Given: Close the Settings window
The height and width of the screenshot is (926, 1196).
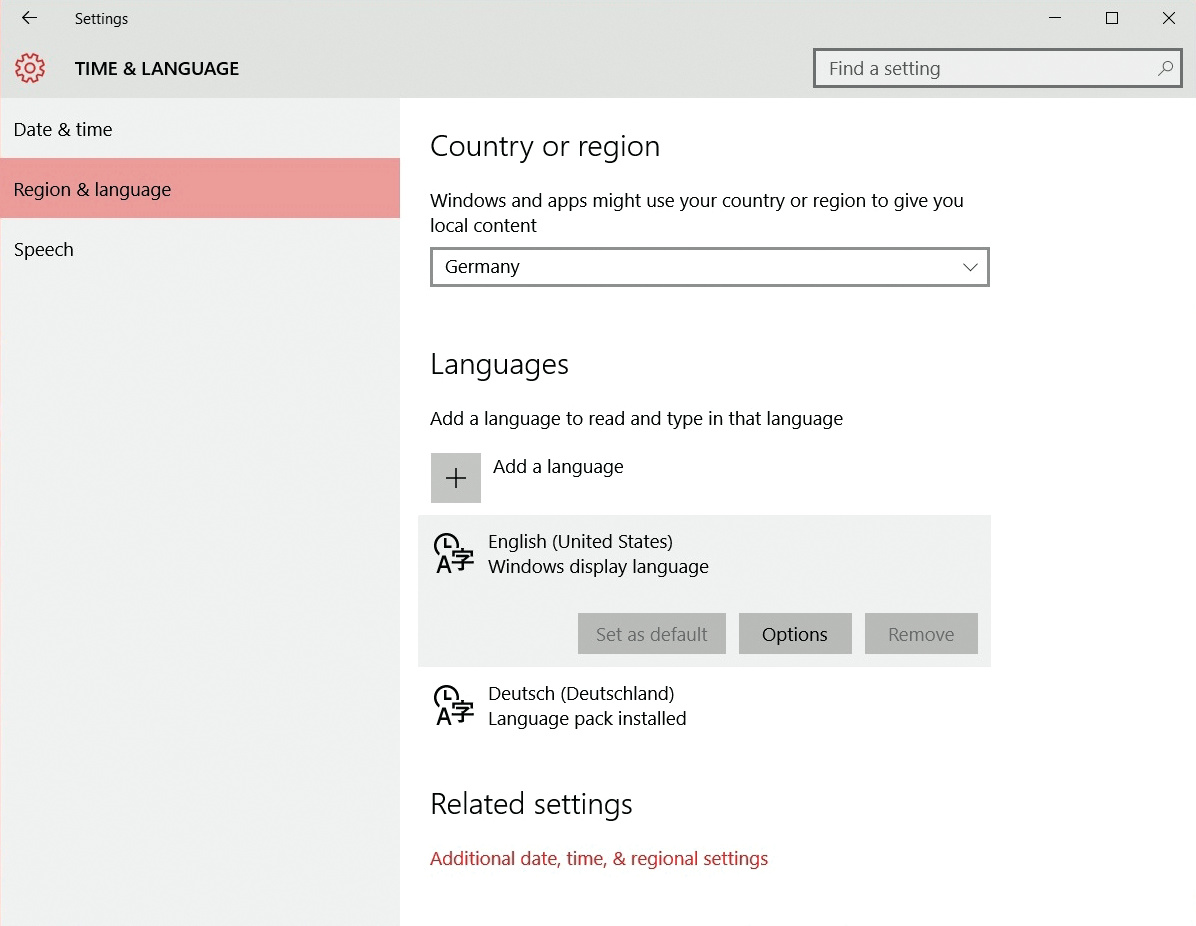Looking at the screenshot, I should [x=1168, y=18].
